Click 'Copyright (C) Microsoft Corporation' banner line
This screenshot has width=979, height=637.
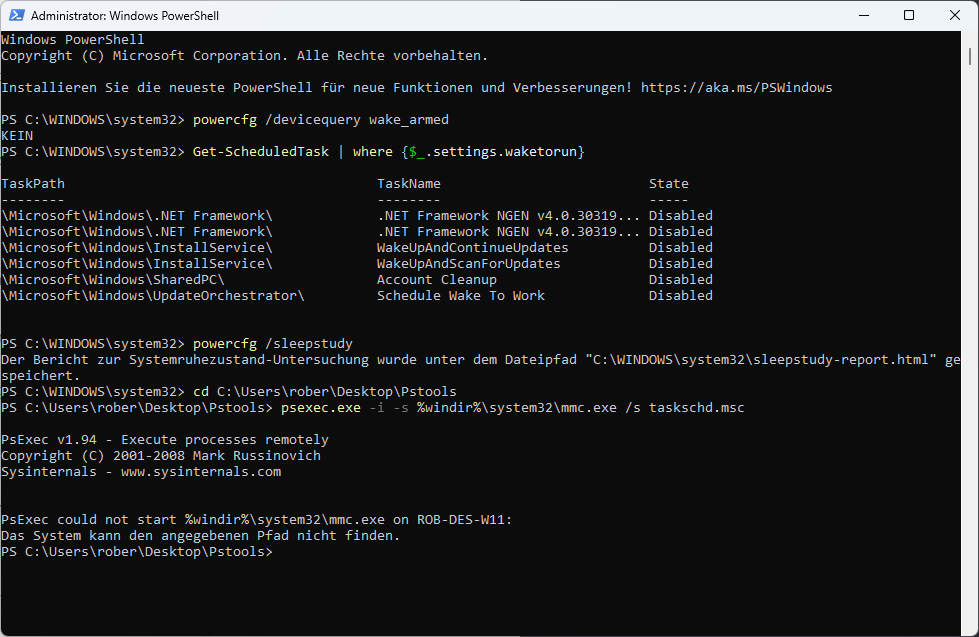244,56
